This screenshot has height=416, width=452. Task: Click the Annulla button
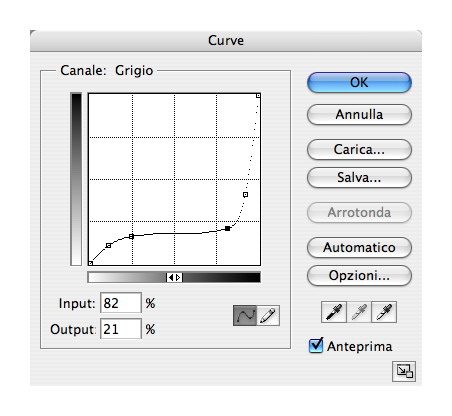359,114
